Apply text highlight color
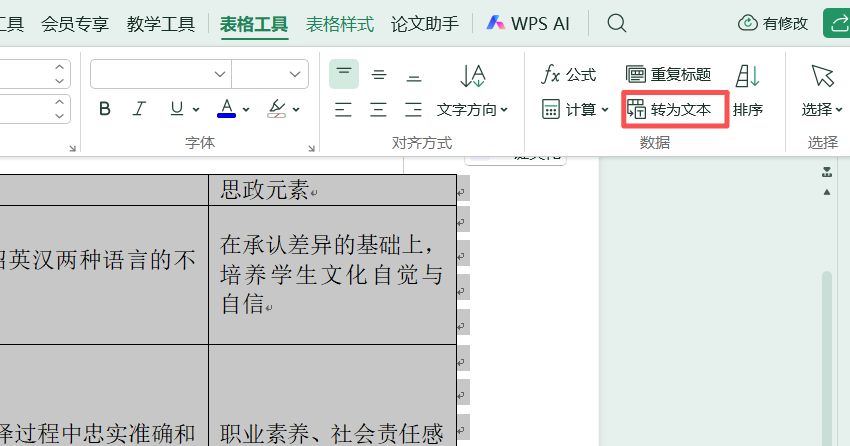This screenshot has height=446, width=850. click(x=276, y=109)
